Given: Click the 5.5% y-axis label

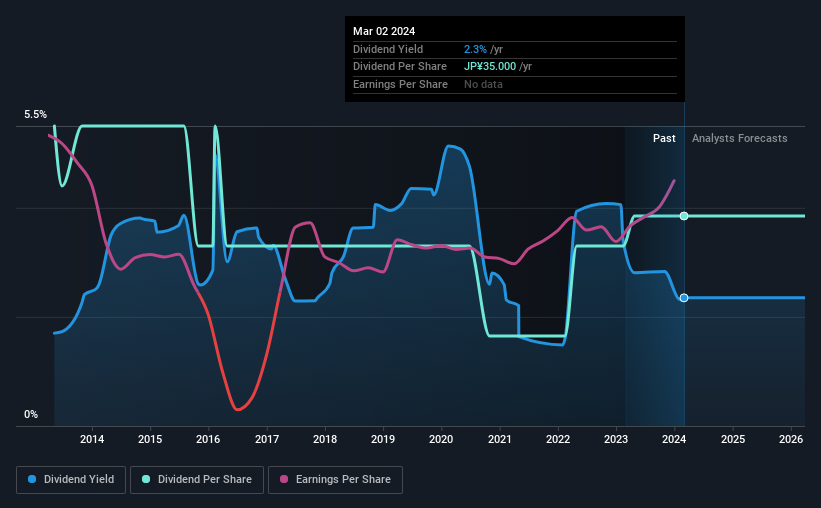Looking at the screenshot, I should (x=35, y=114).
